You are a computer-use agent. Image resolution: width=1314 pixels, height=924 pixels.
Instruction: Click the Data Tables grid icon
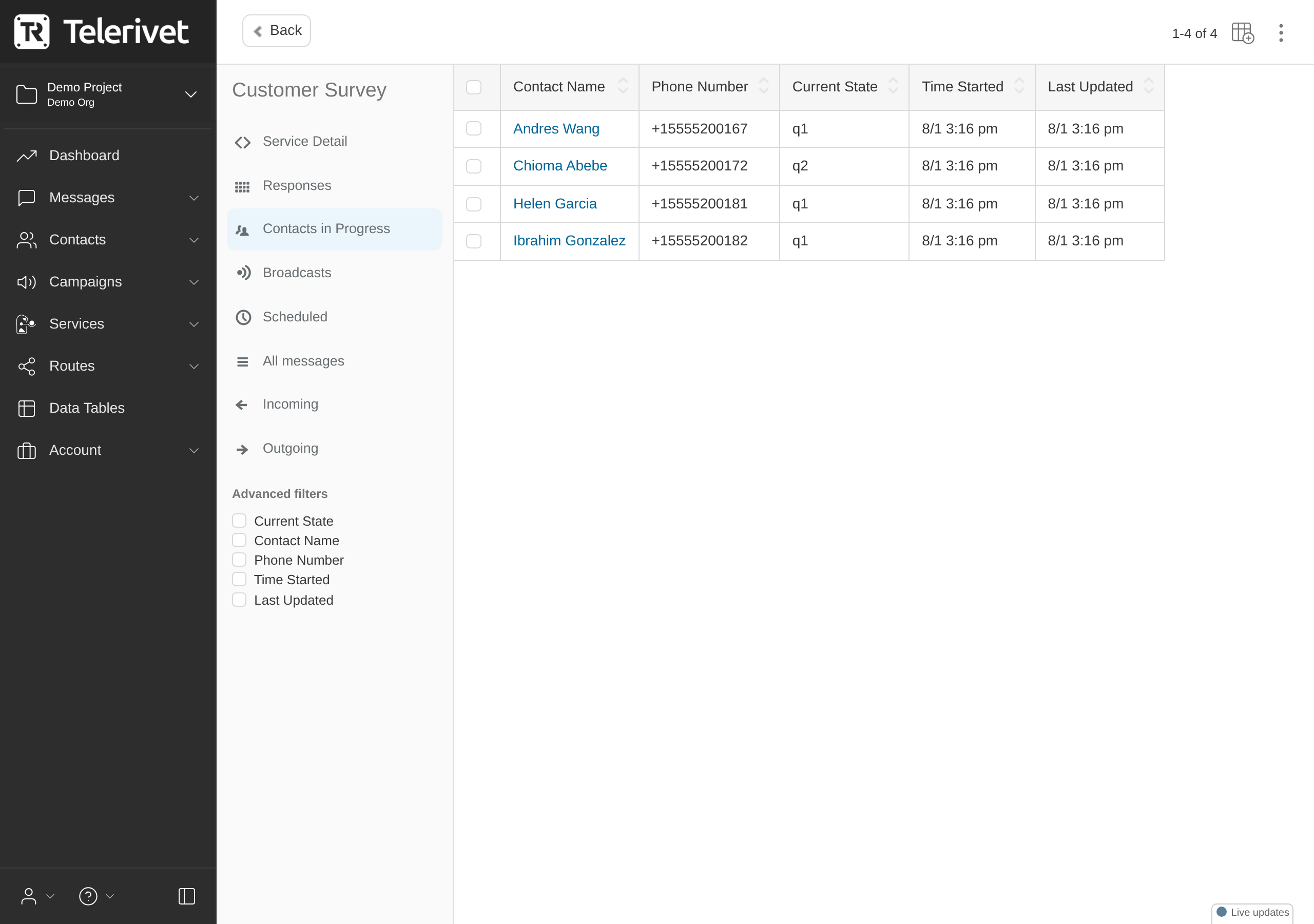(26, 408)
